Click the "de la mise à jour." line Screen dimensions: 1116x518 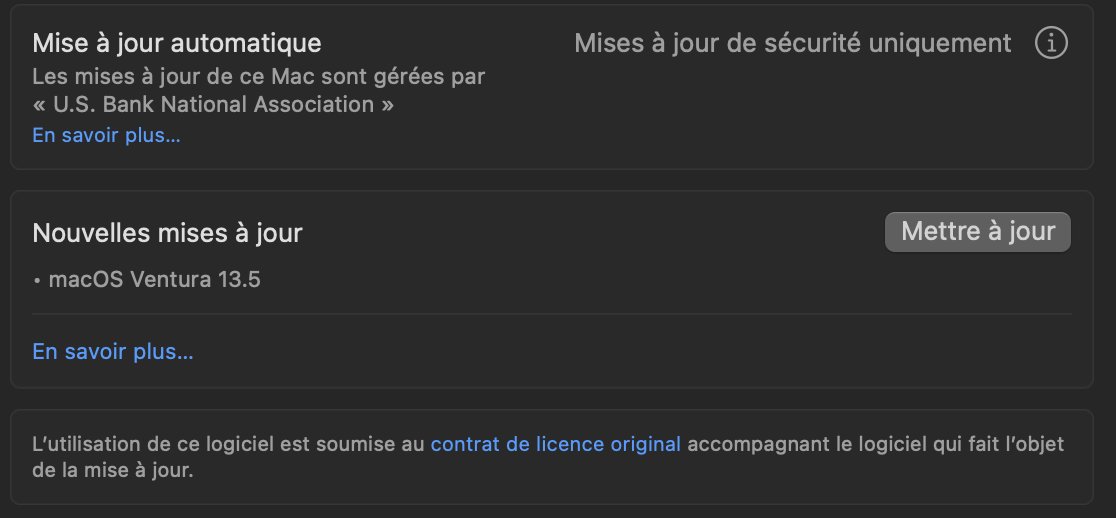pos(112,470)
